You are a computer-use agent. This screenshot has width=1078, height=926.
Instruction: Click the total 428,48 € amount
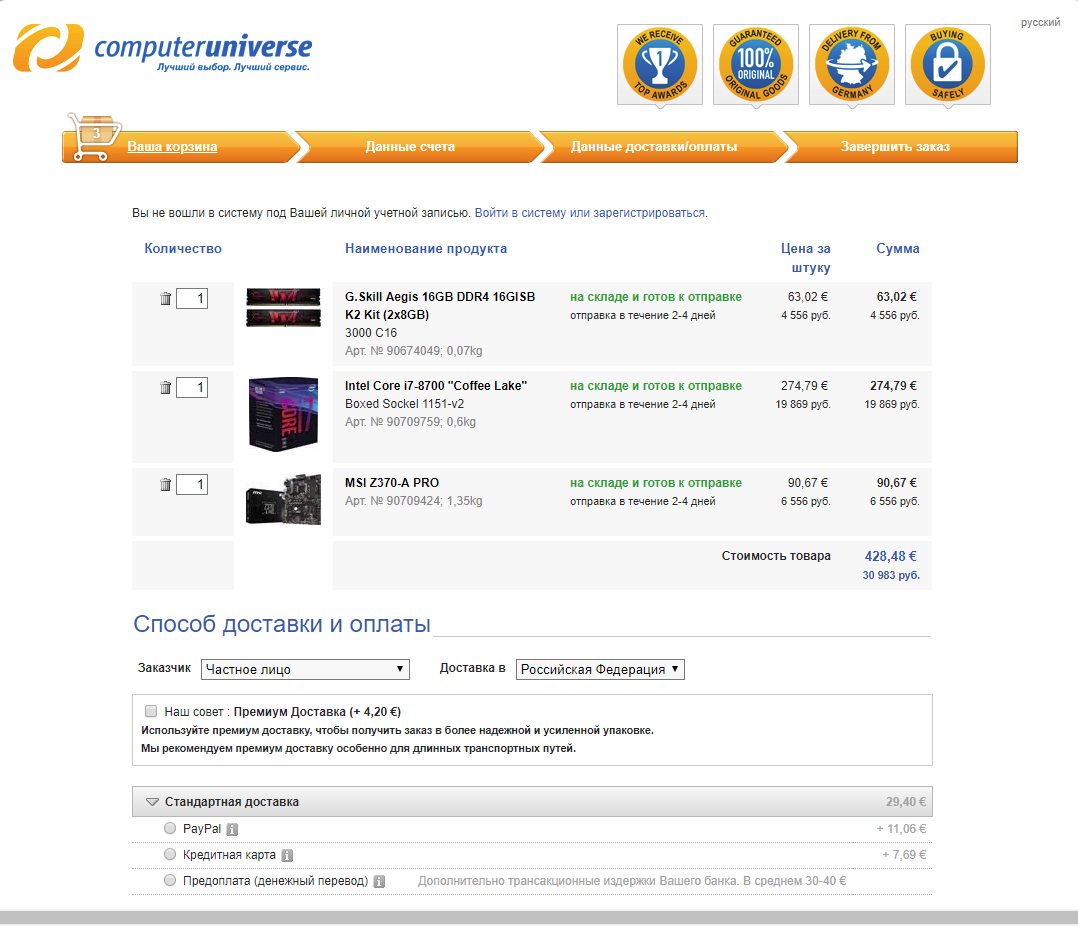coord(890,556)
